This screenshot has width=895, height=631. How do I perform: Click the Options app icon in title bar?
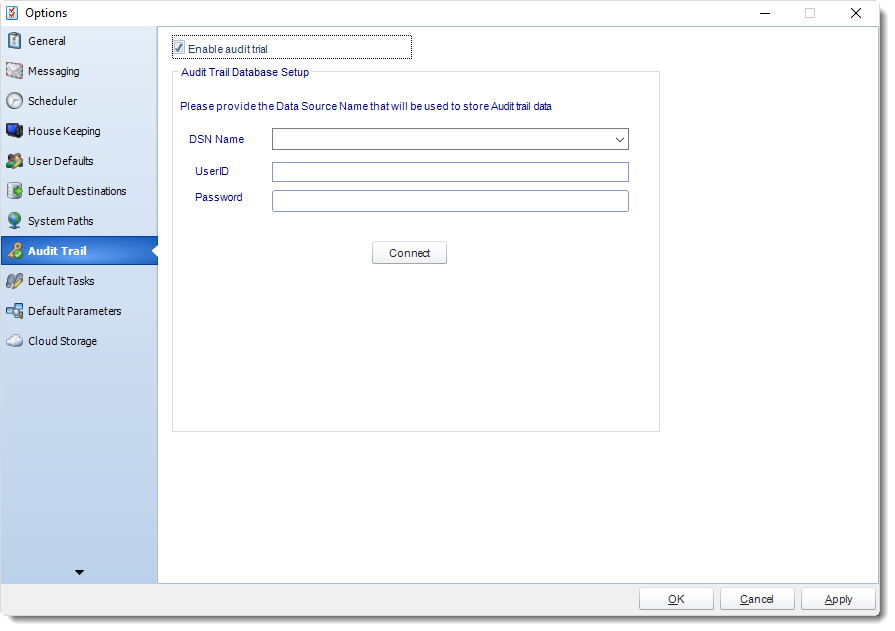(12, 13)
